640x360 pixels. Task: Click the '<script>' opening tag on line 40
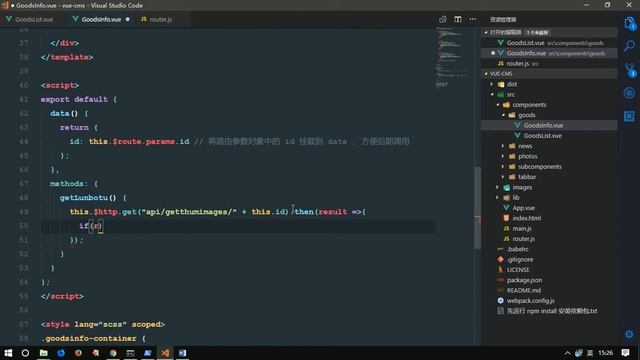60,85
